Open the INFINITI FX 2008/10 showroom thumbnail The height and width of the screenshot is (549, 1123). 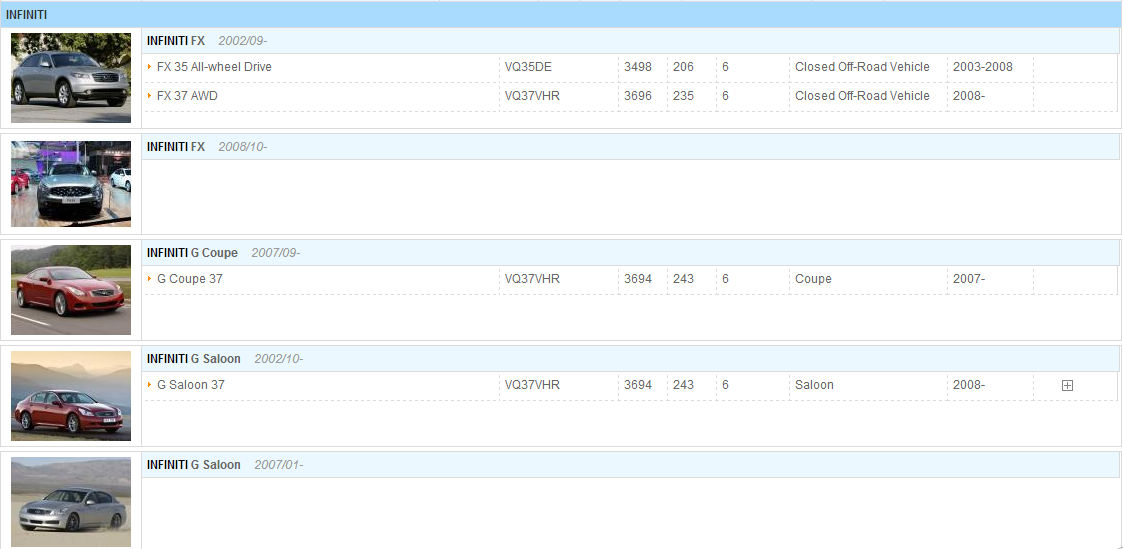[71, 184]
